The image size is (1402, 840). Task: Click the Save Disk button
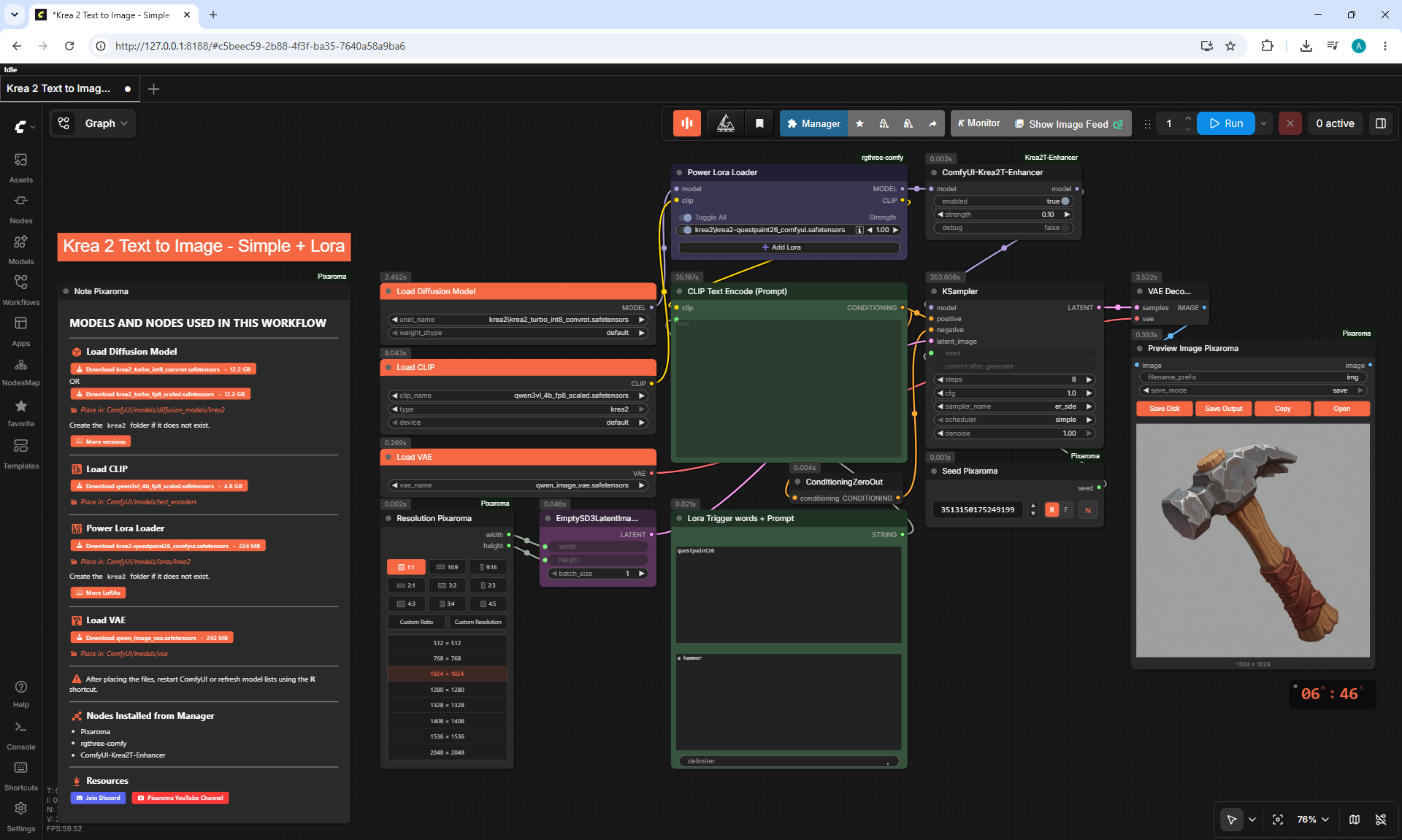1165,409
